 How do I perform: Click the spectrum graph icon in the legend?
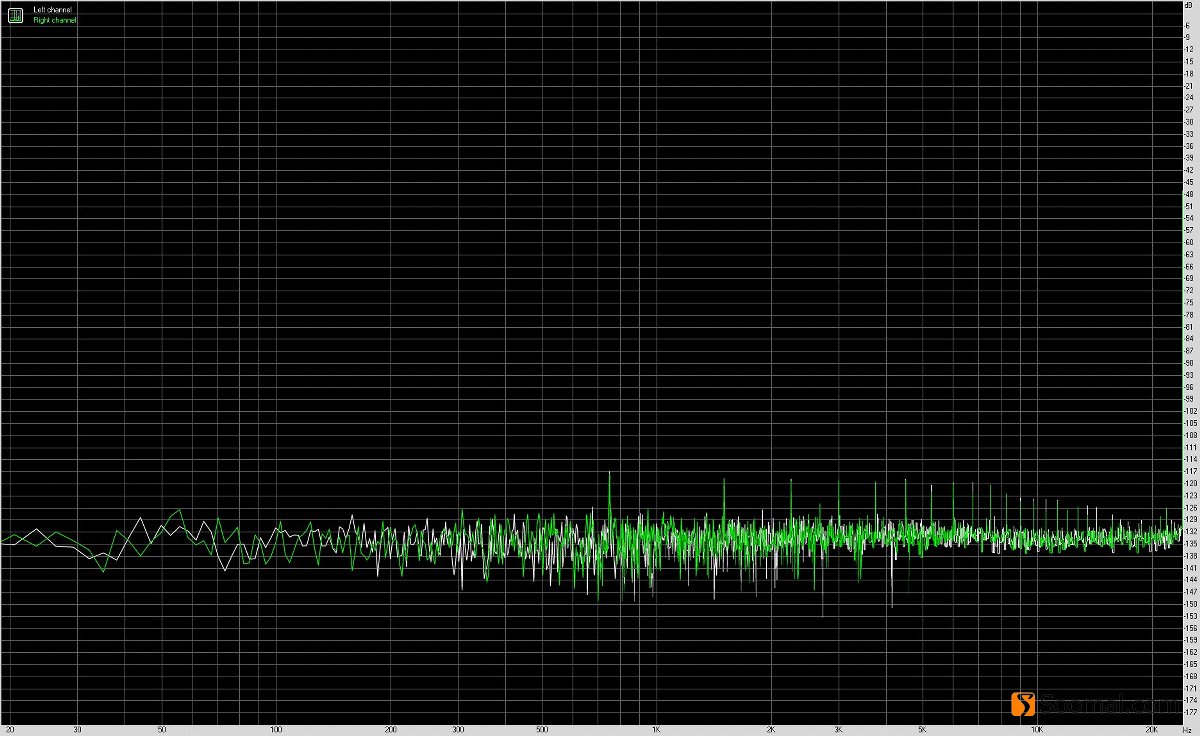coord(16,15)
